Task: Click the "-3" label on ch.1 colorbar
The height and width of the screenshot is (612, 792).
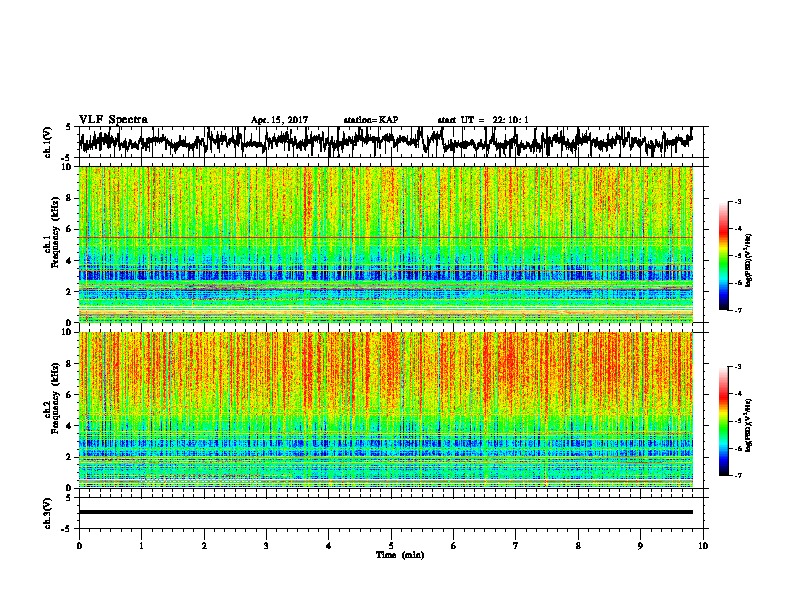Action: pyautogui.click(x=737, y=201)
